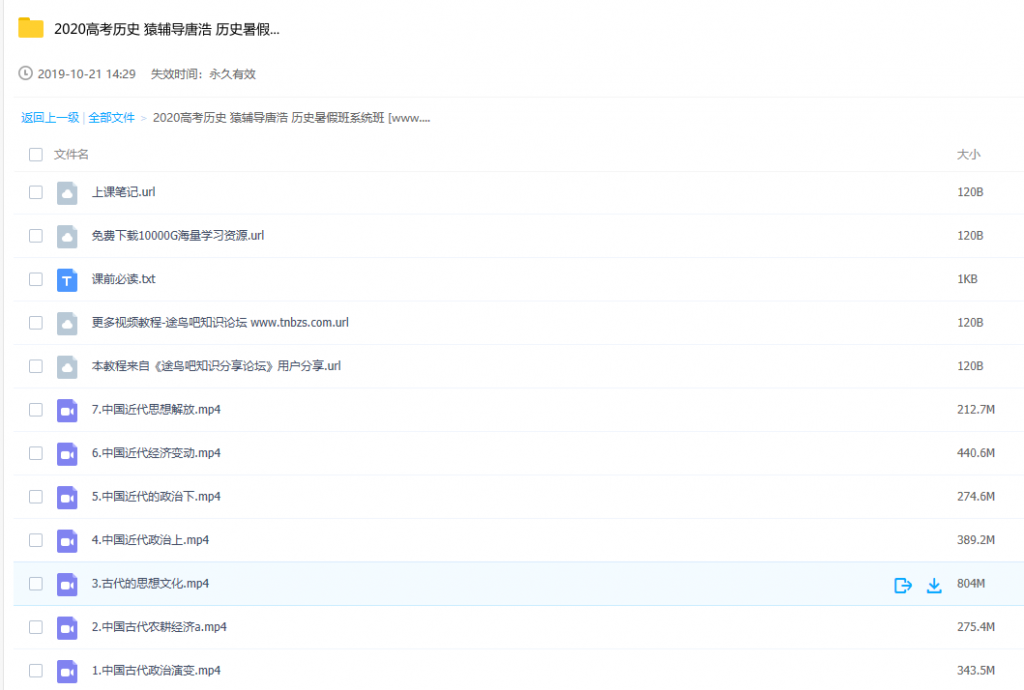Check the box for 6.中国近代经济变动.mp4

point(36,453)
